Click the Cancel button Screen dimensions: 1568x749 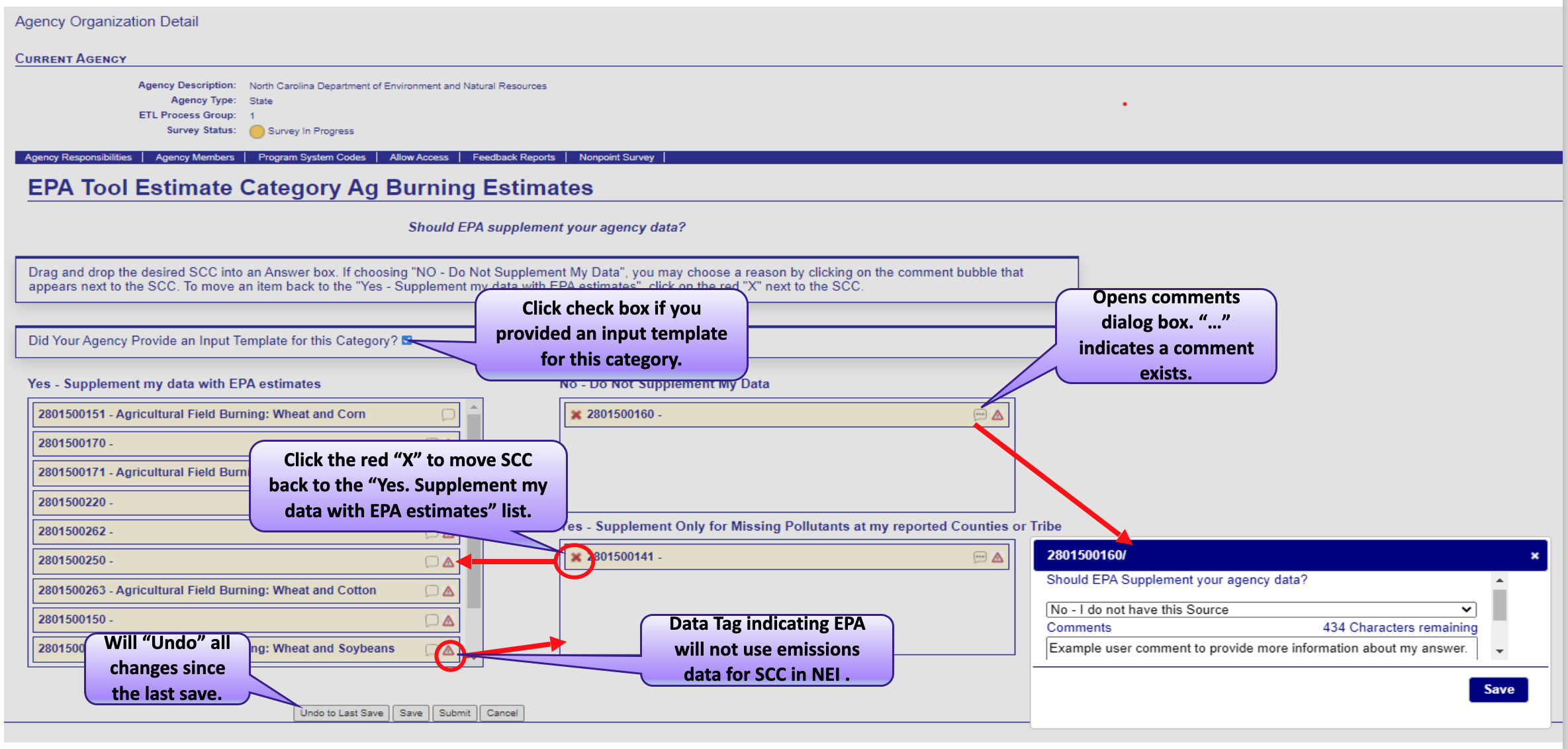(x=502, y=713)
